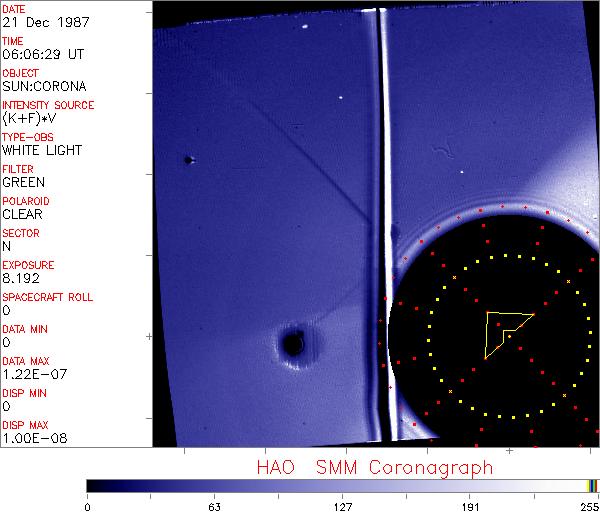Click the INTENSITY SOURCE label
Screen dimensions: 600x512
pos(48,105)
